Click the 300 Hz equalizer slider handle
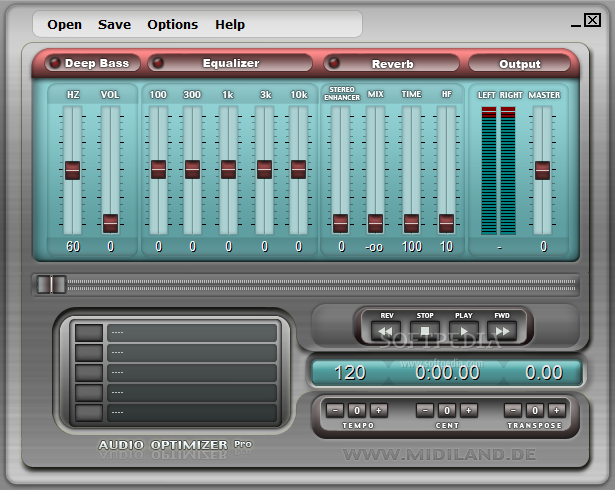Image resolution: width=615 pixels, height=490 pixels. (x=192, y=169)
